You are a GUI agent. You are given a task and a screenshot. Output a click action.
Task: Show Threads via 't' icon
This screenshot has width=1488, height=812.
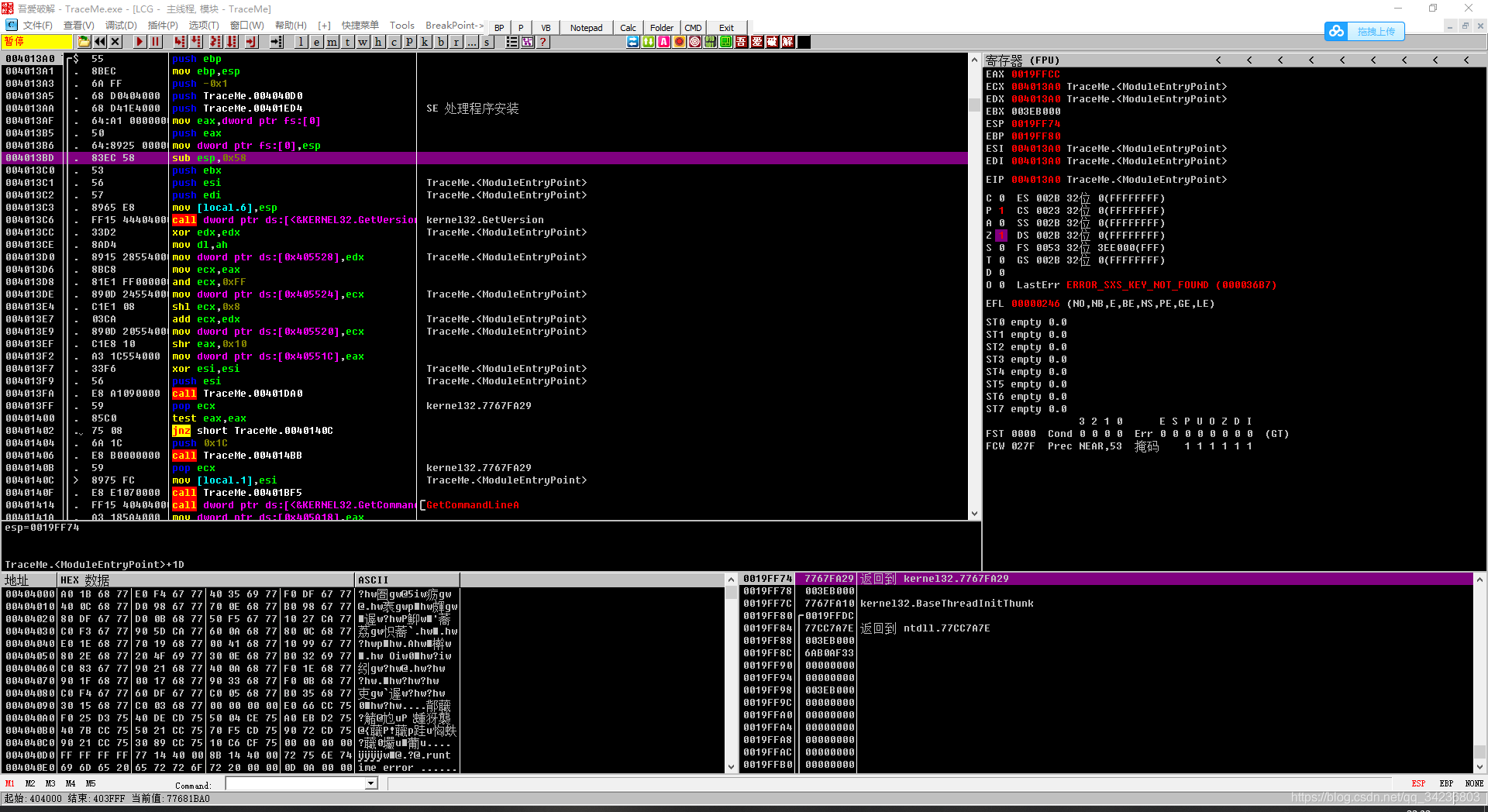pyautogui.click(x=347, y=42)
